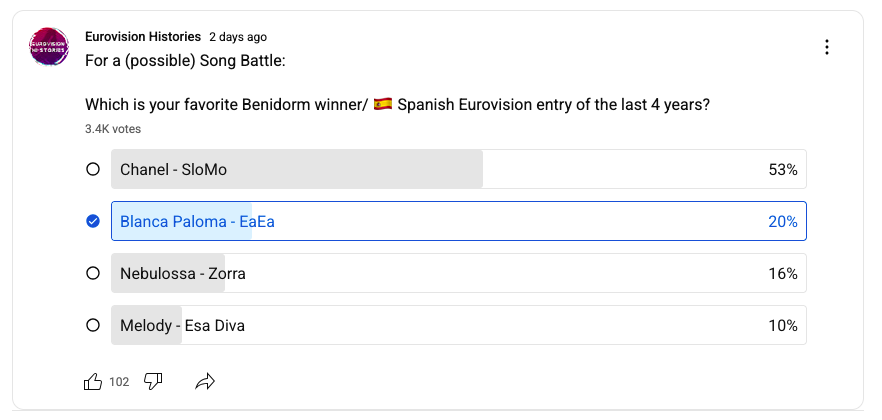Click the Eurovision Histories channel avatar
882x420 pixels.
pos(49,47)
